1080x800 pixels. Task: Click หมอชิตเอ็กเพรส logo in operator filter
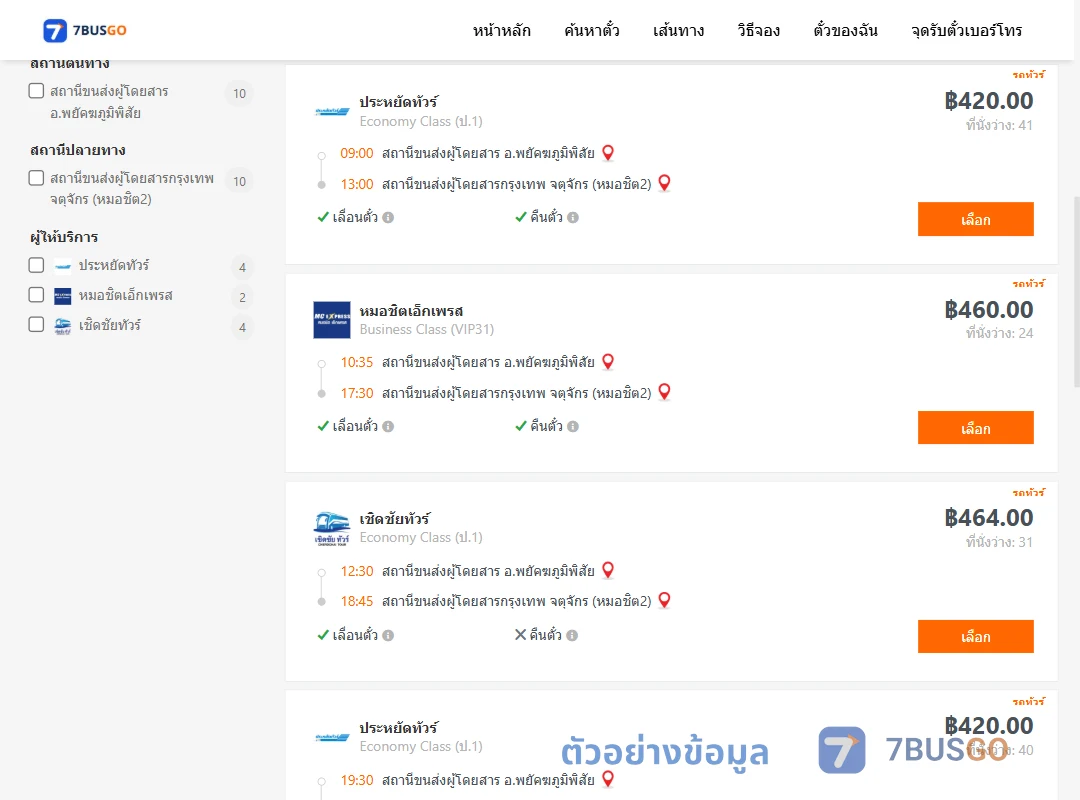pyautogui.click(x=63, y=296)
